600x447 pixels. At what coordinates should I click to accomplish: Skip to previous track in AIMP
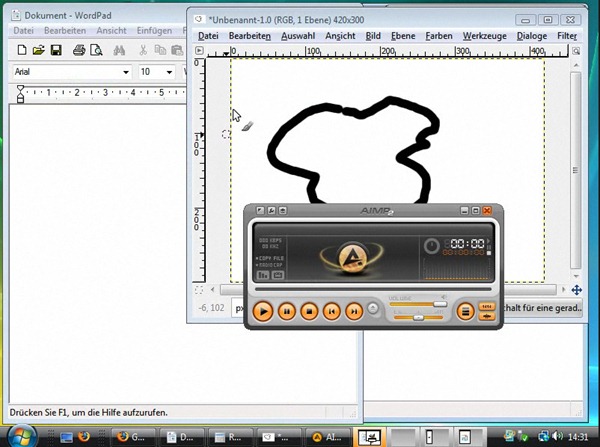point(331,311)
